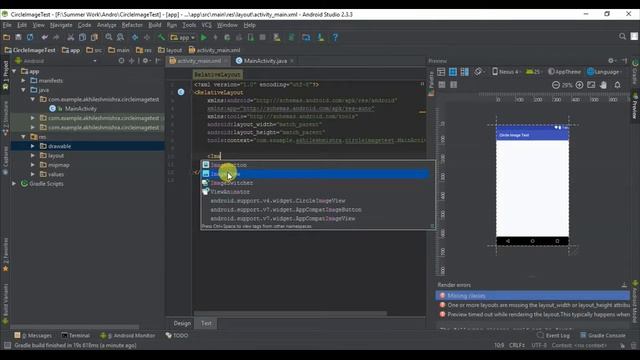Click the search everywhere magnifier
Viewport: 640px width, 360px height.
(622, 37)
